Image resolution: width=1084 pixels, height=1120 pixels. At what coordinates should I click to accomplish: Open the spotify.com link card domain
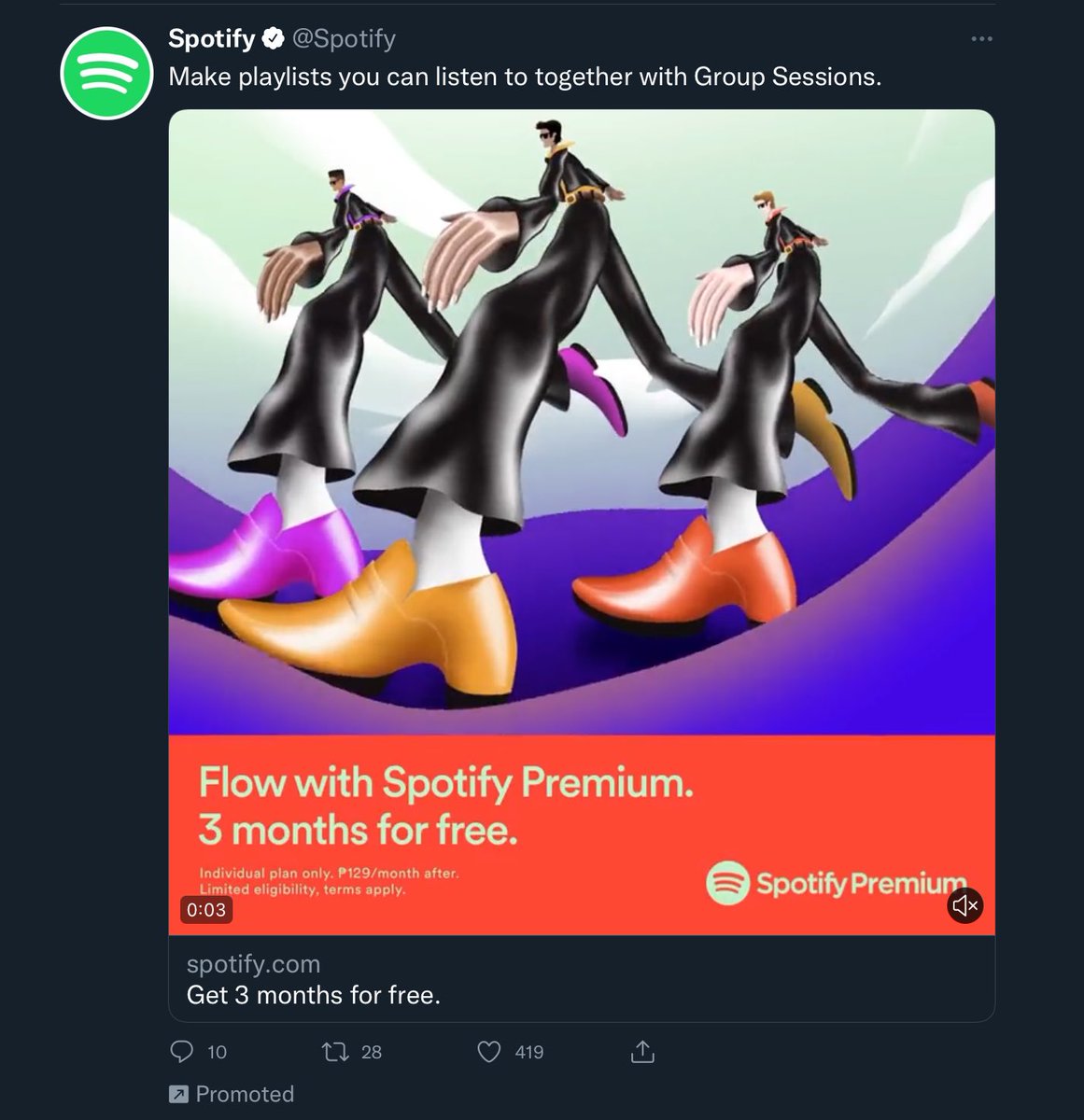tap(253, 964)
